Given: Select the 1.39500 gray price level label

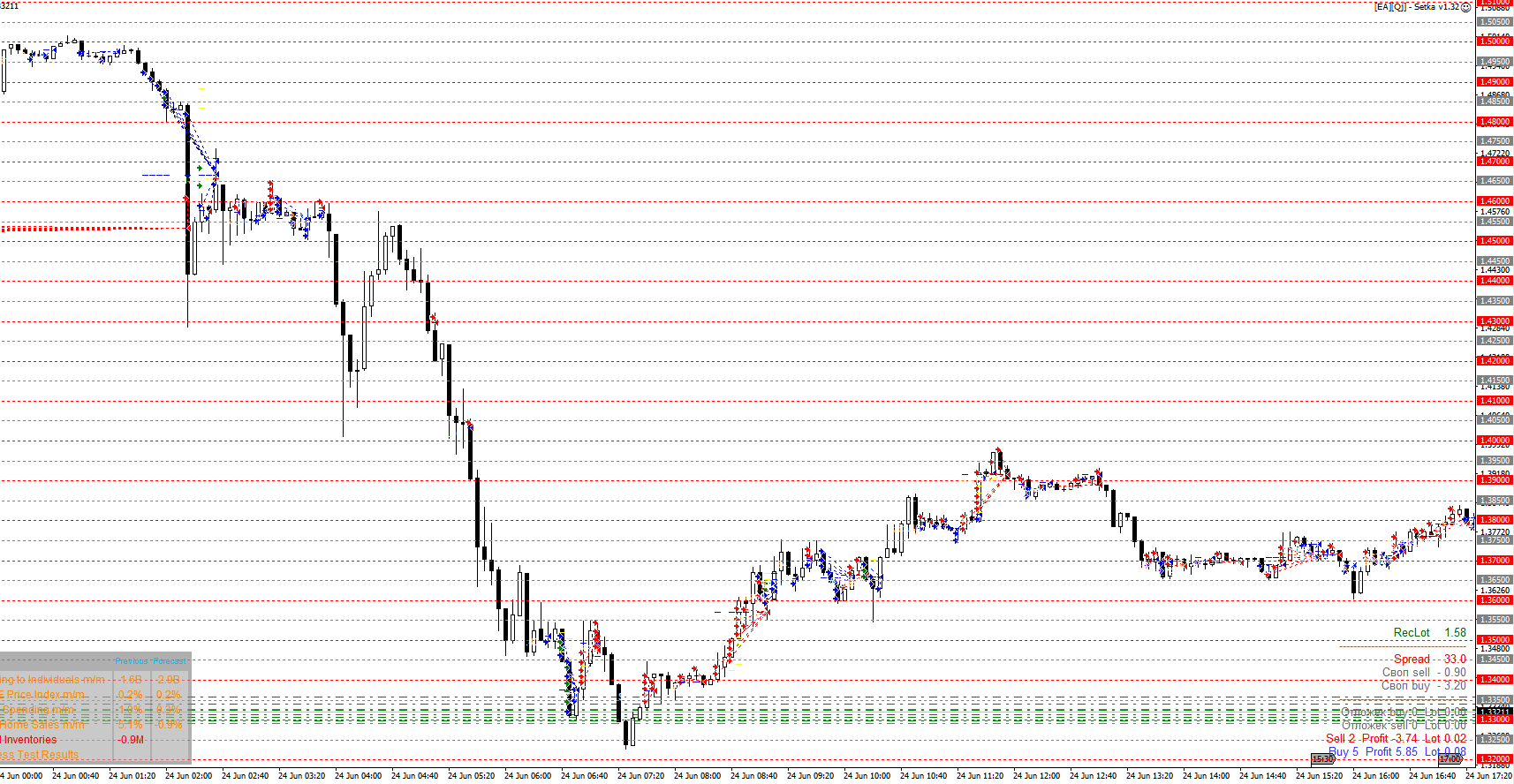Looking at the screenshot, I should tap(1495, 461).
